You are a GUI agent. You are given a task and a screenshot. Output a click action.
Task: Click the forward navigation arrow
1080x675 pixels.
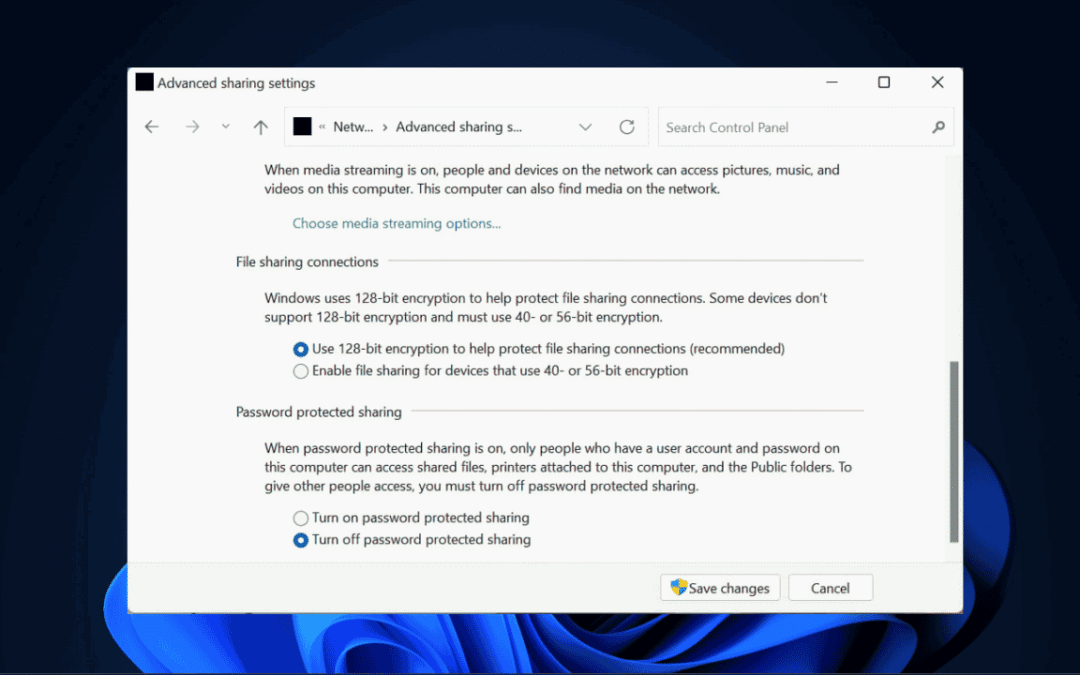192,127
